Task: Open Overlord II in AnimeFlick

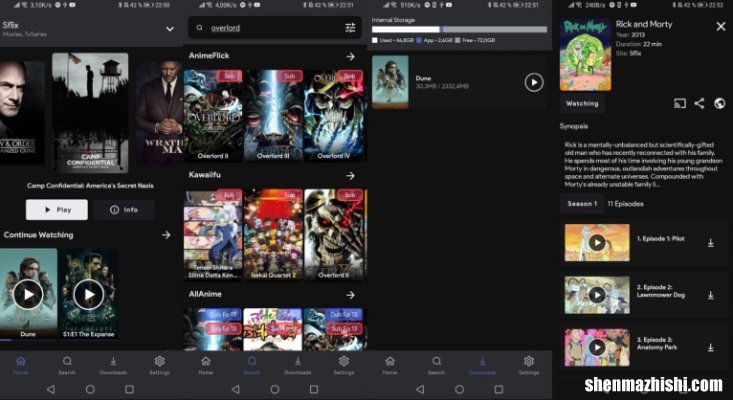Action: [x=213, y=115]
